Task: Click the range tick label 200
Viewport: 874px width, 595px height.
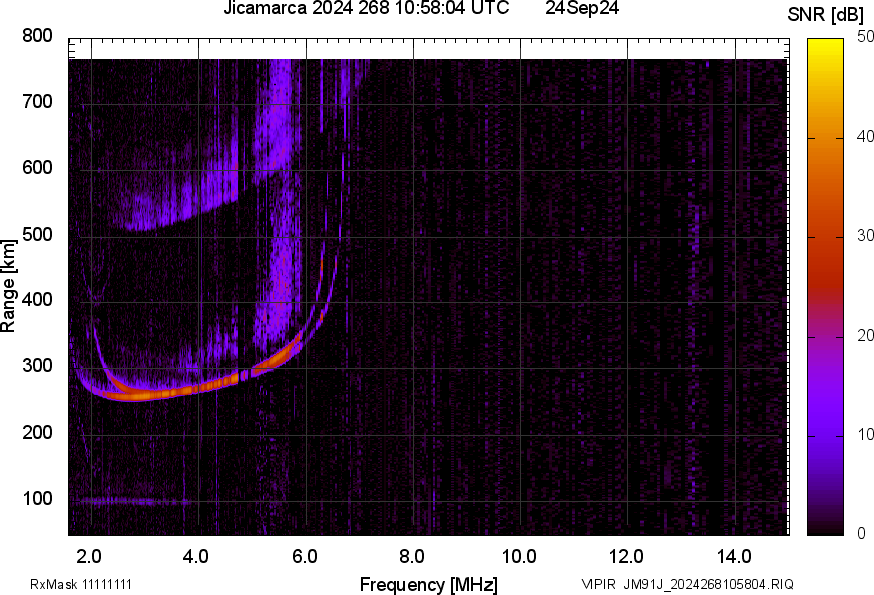Action: click(x=37, y=433)
